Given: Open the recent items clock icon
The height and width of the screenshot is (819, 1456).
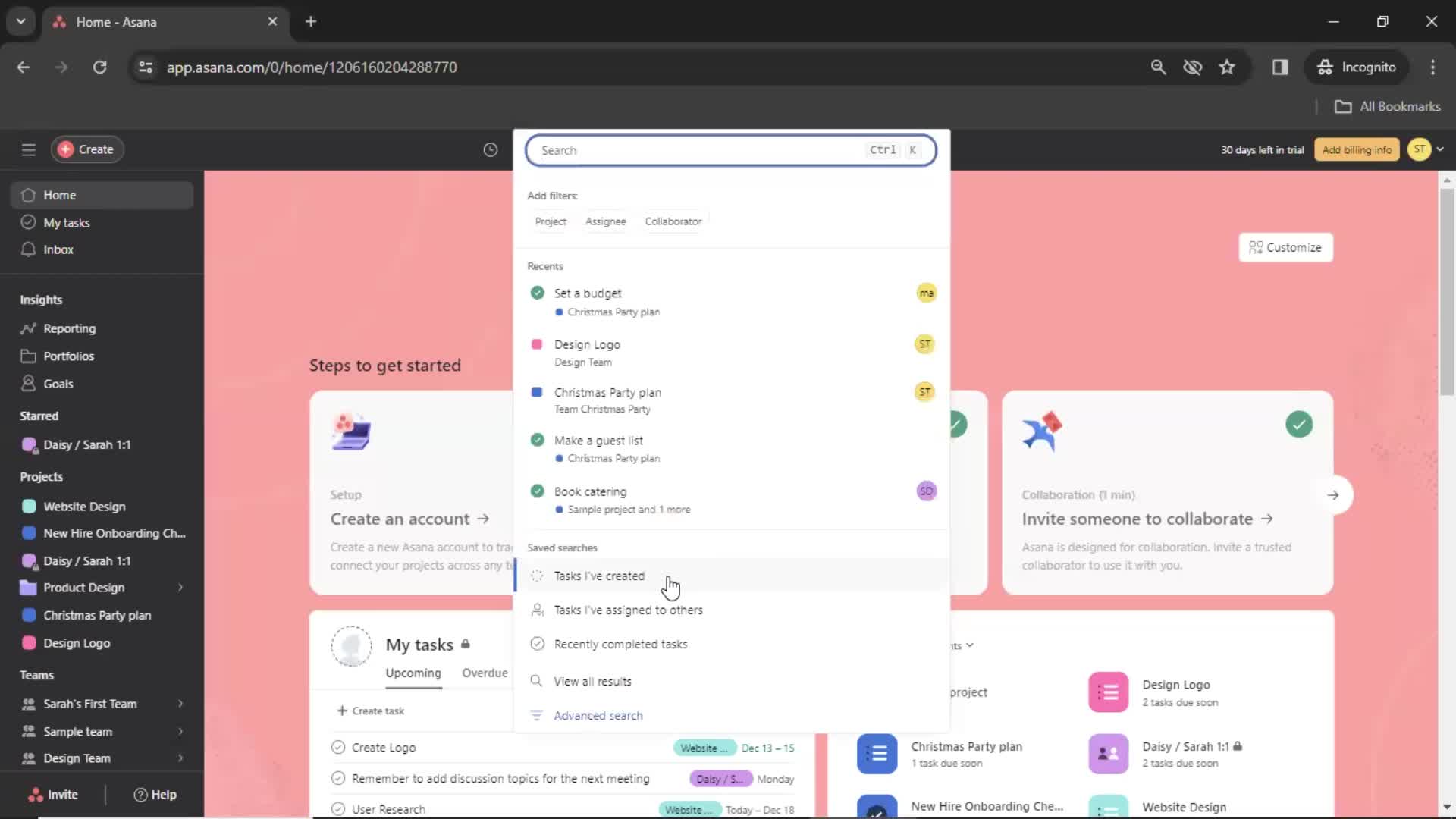Looking at the screenshot, I should tap(491, 149).
